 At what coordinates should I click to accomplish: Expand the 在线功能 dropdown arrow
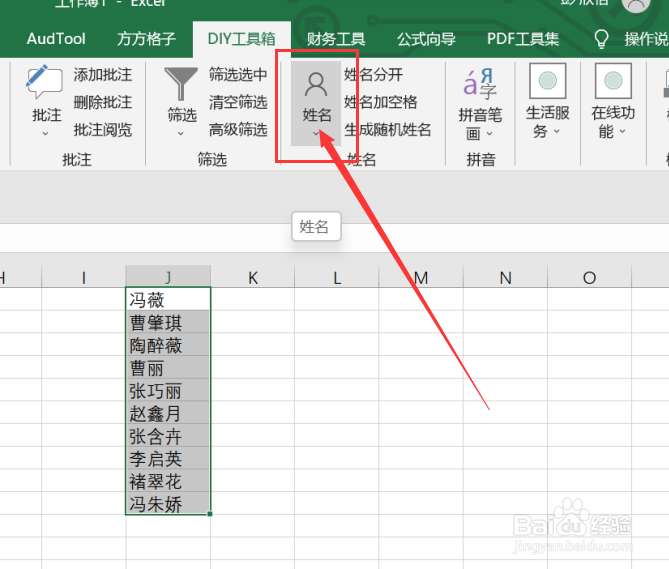(x=622, y=131)
